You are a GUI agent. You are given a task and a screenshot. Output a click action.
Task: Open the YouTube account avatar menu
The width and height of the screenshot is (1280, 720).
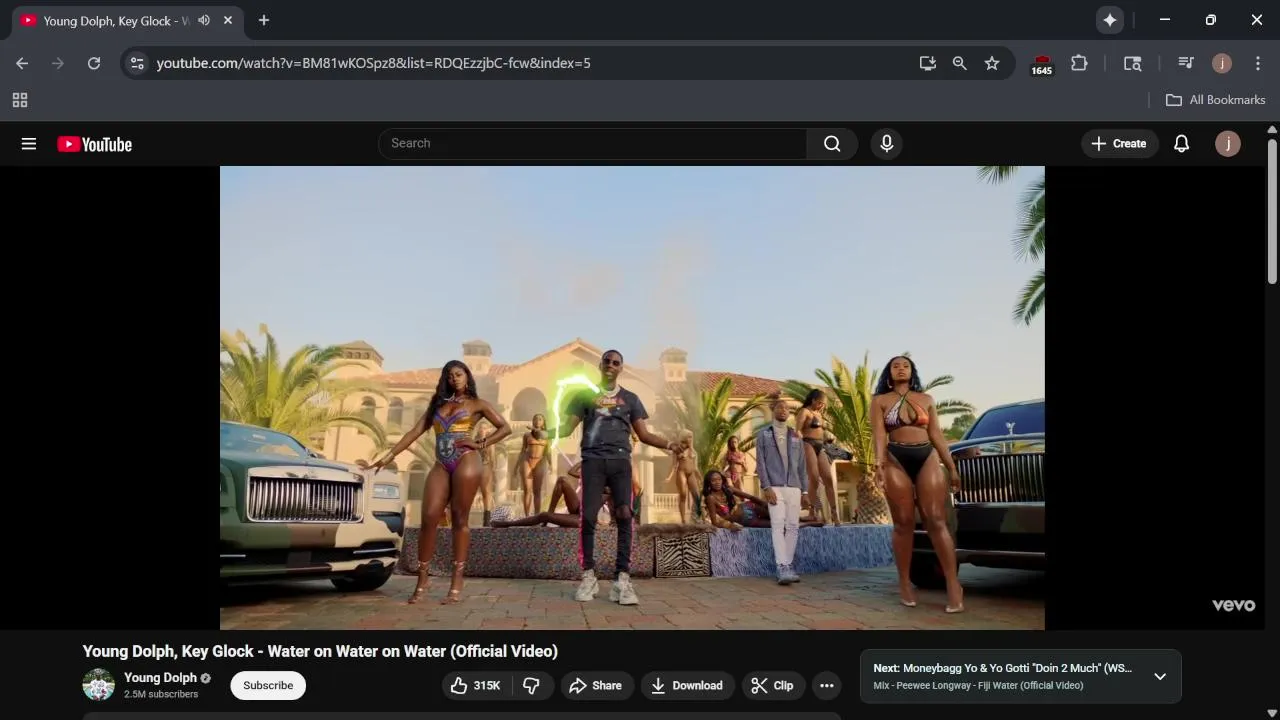click(1227, 144)
